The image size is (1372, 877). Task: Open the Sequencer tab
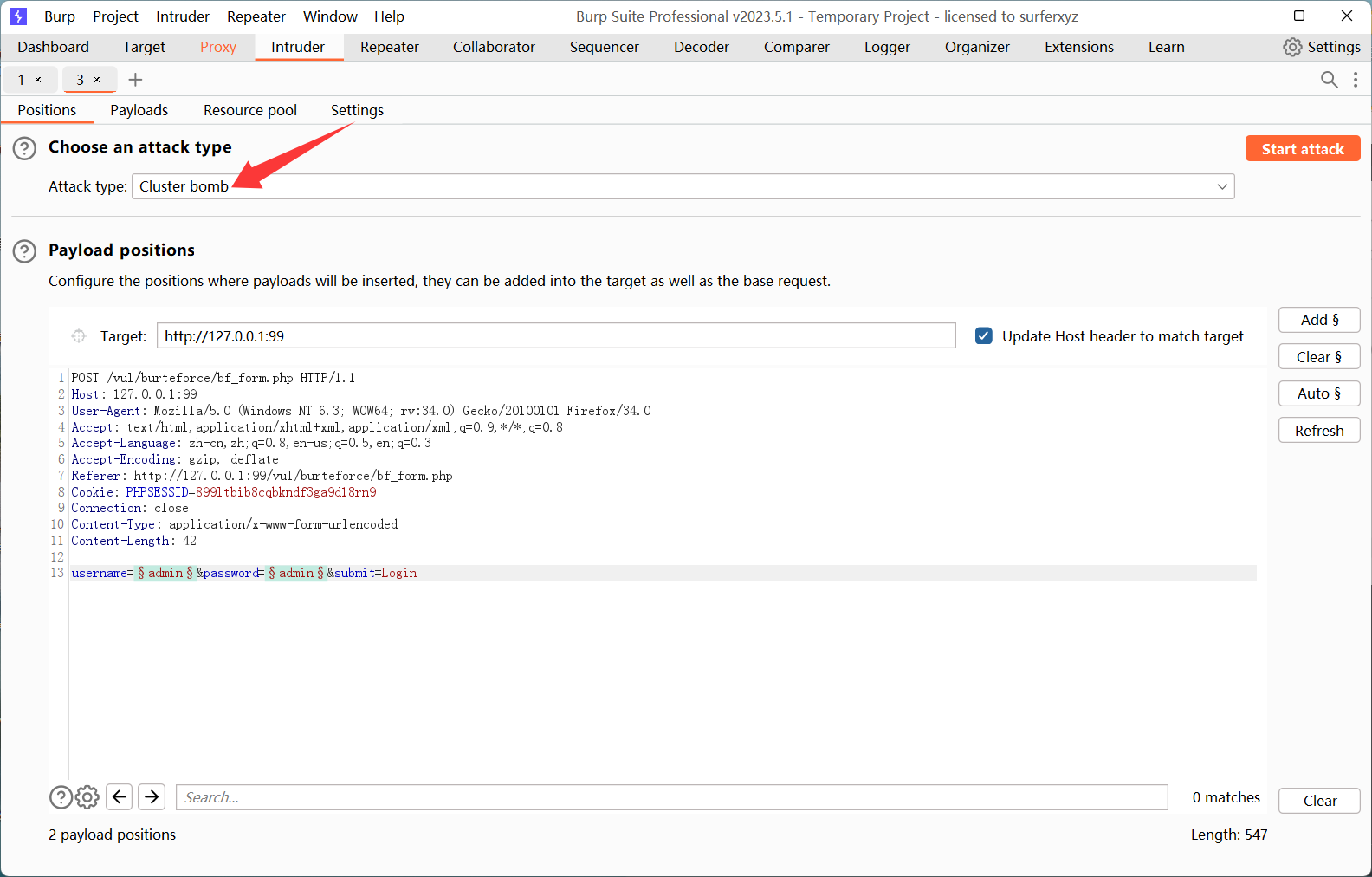click(605, 47)
